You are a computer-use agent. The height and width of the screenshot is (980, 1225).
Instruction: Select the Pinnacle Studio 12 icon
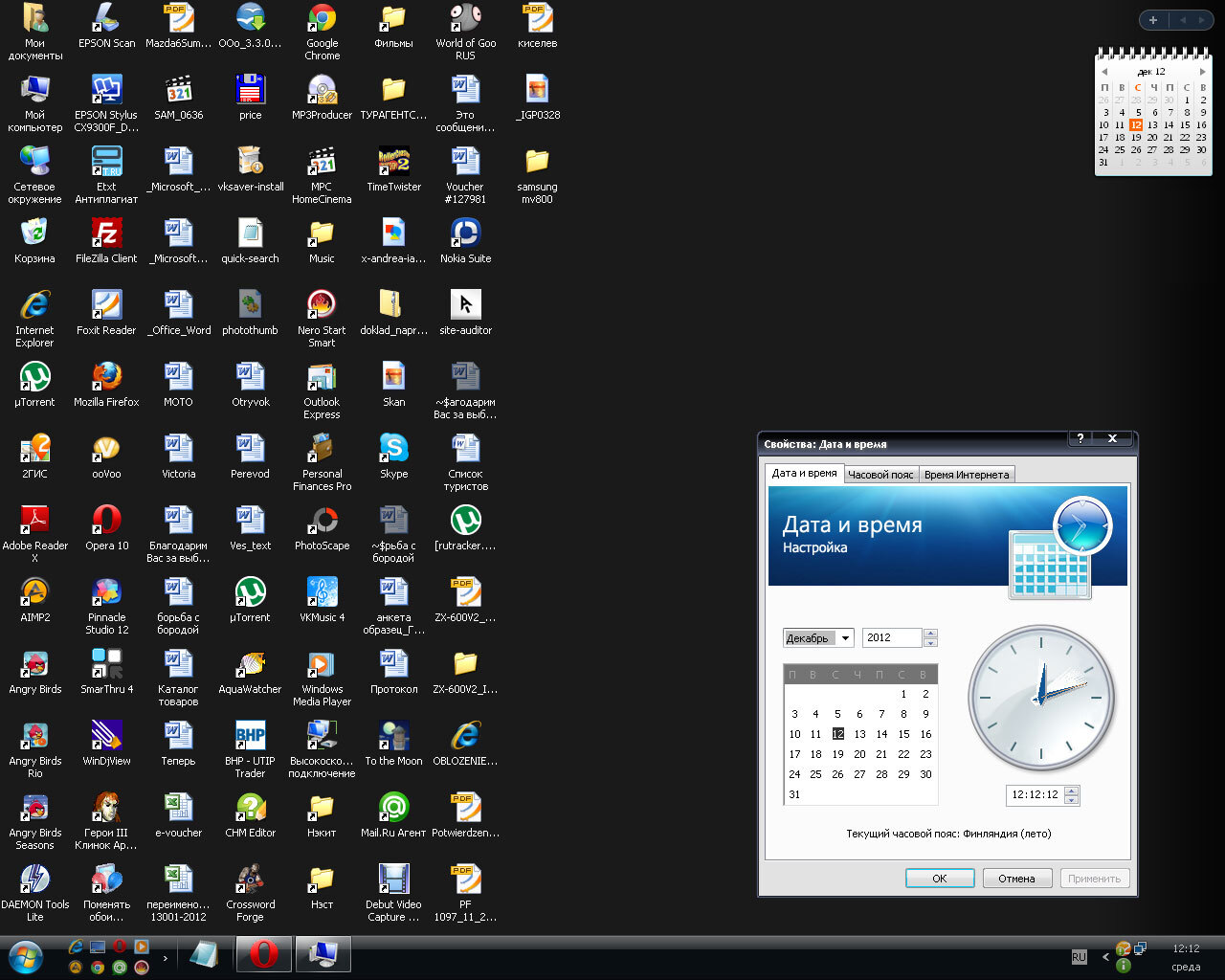click(106, 606)
